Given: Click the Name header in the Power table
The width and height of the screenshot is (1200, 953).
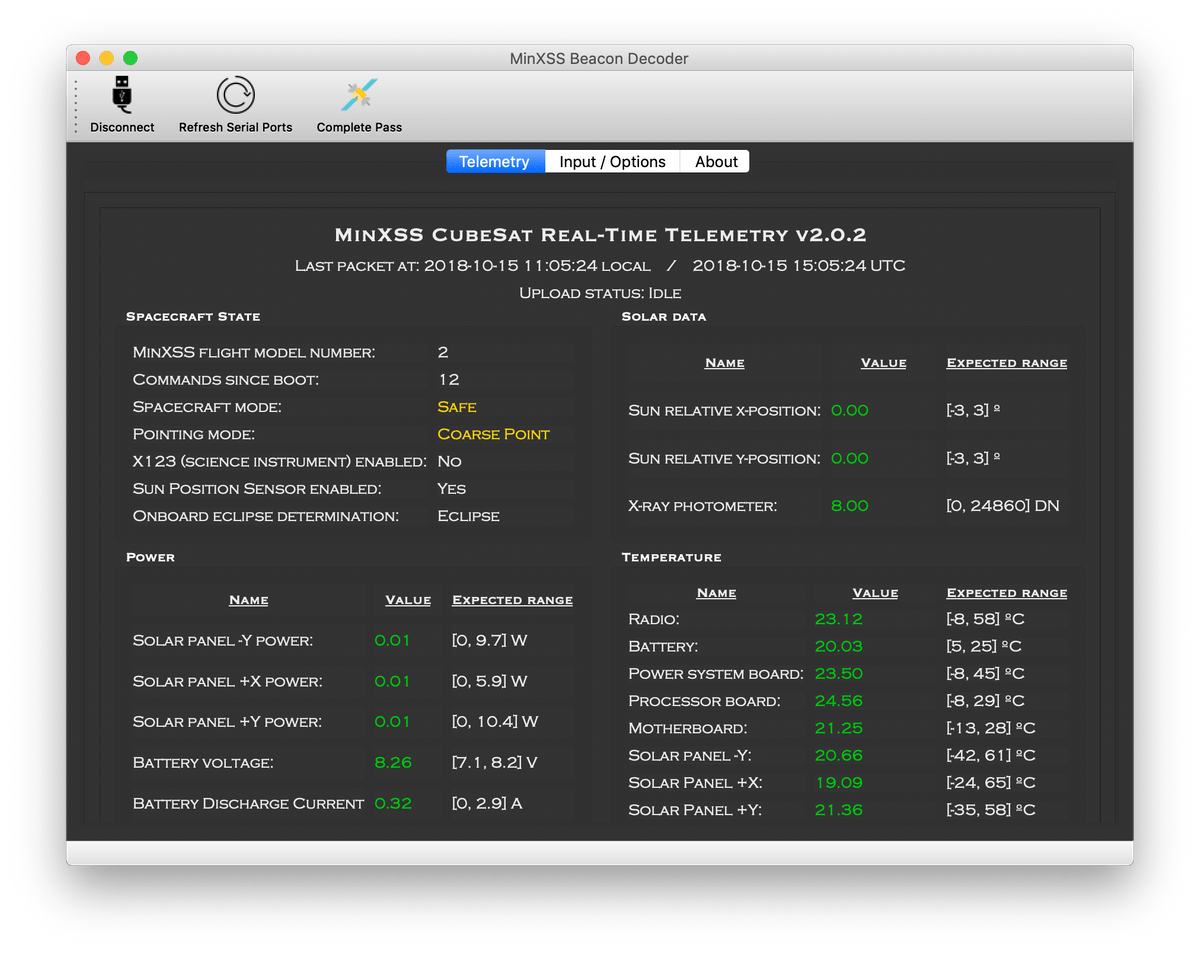Looking at the screenshot, I should (x=248, y=600).
